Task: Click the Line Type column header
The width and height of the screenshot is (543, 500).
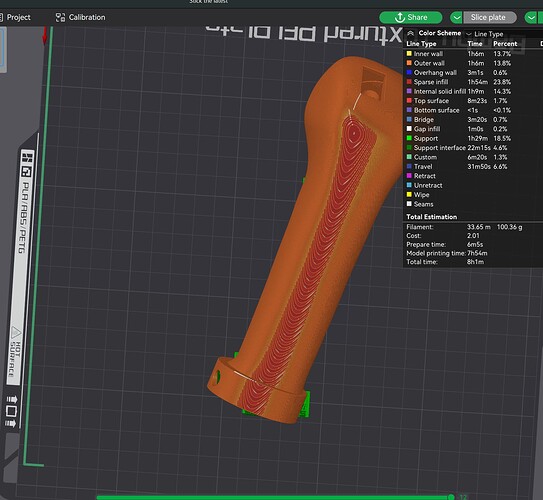Action: [421, 44]
